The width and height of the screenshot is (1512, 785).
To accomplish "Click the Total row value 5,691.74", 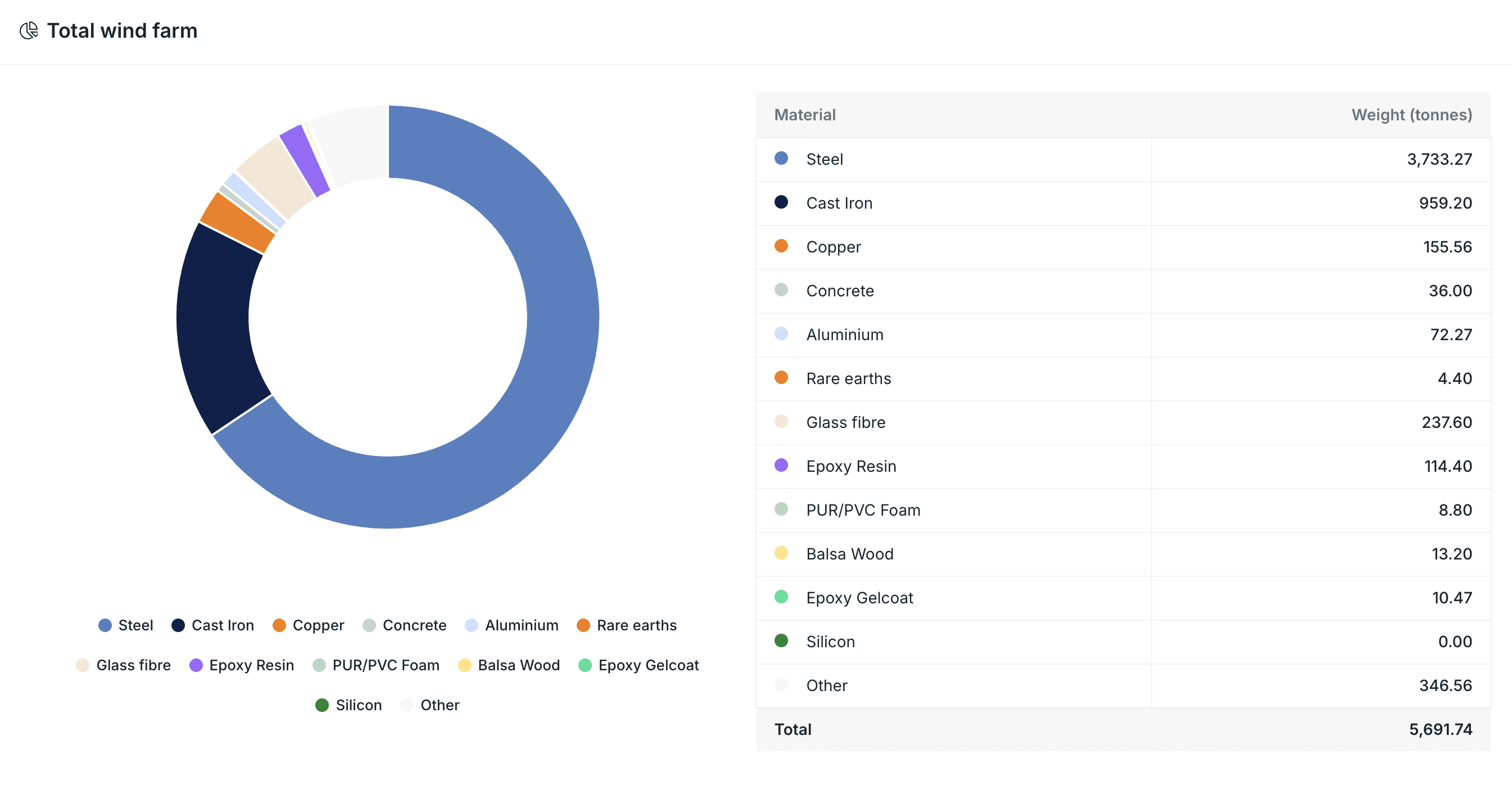I will point(1440,729).
